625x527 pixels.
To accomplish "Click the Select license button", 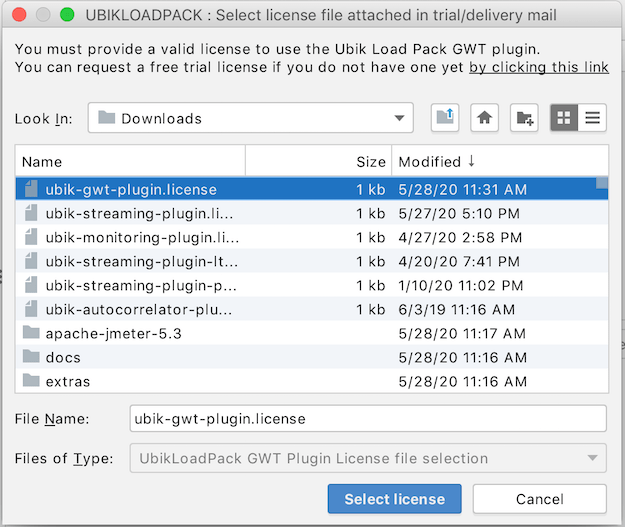I will point(395,499).
